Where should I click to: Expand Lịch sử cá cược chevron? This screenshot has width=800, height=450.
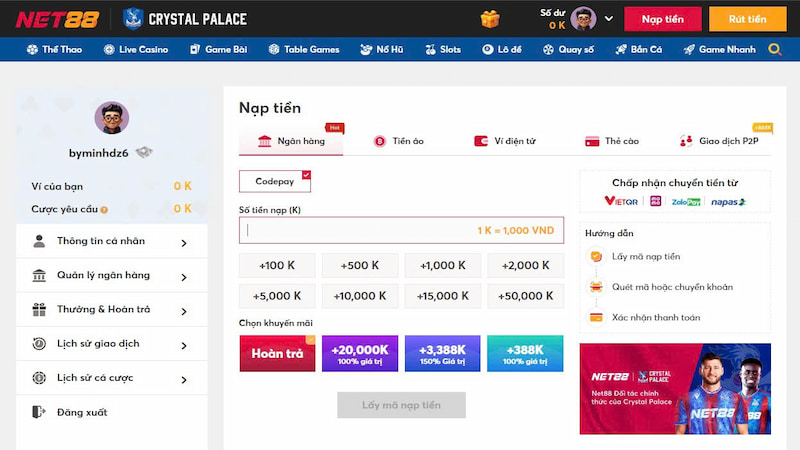click(184, 379)
